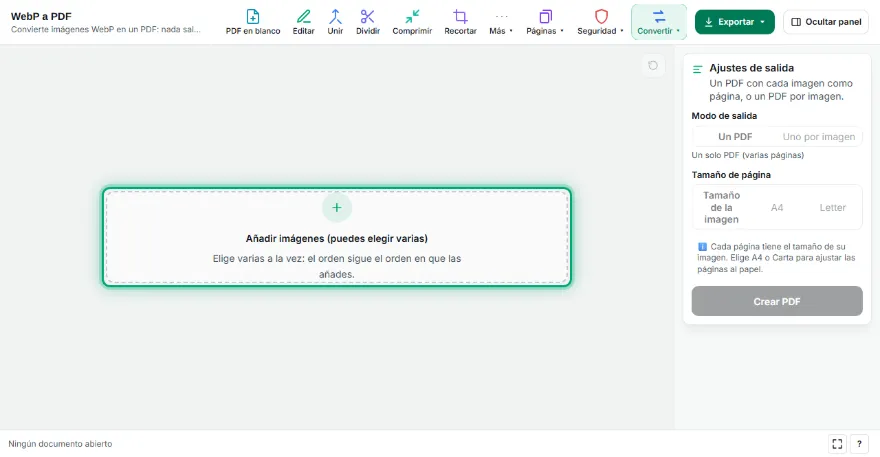Open the Exportar dropdown button
This screenshot has height=457, width=880.
735,22
